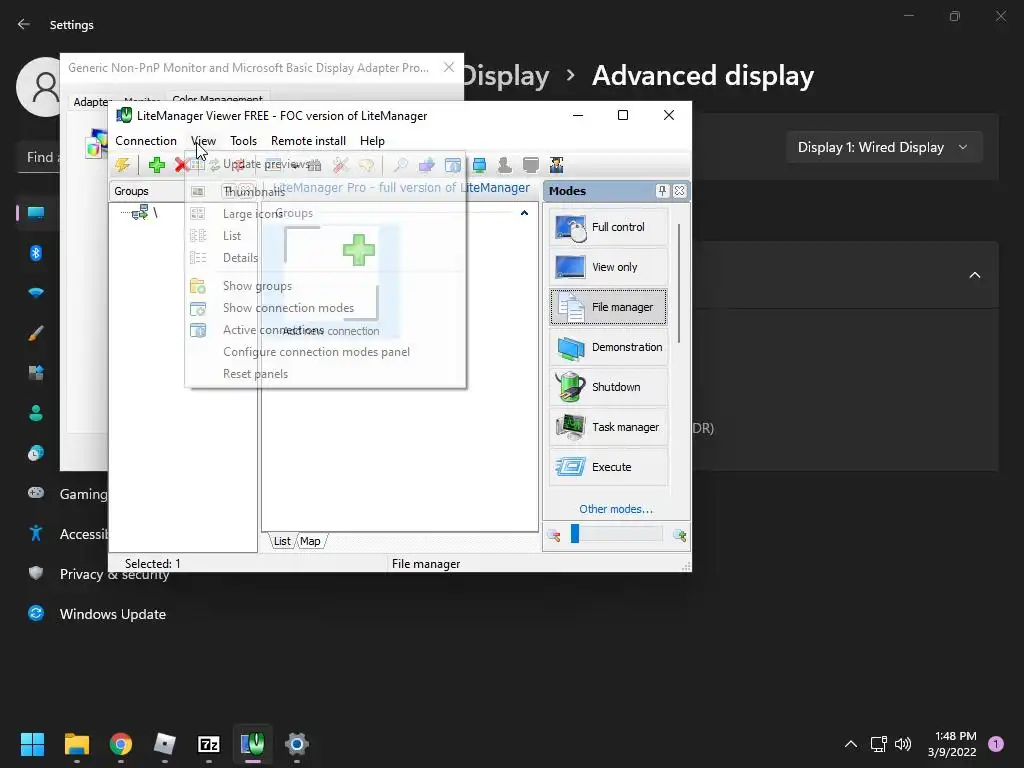Image resolution: width=1024 pixels, height=768 pixels.
Task: Select File manager mode
Action: click(609, 307)
